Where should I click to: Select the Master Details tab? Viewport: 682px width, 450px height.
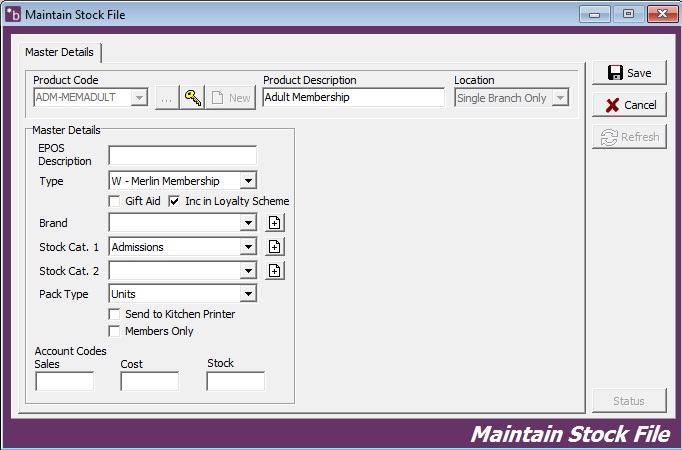[58, 51]
